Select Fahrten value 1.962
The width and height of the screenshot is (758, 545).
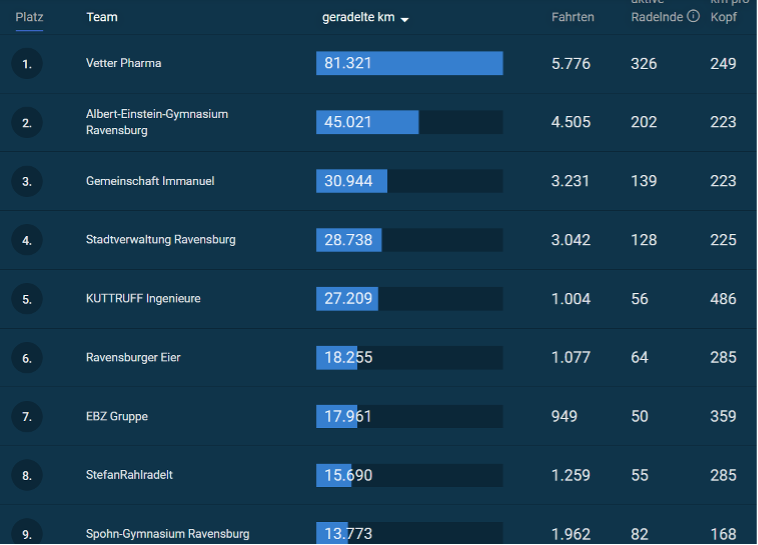(x=571, y=534)
